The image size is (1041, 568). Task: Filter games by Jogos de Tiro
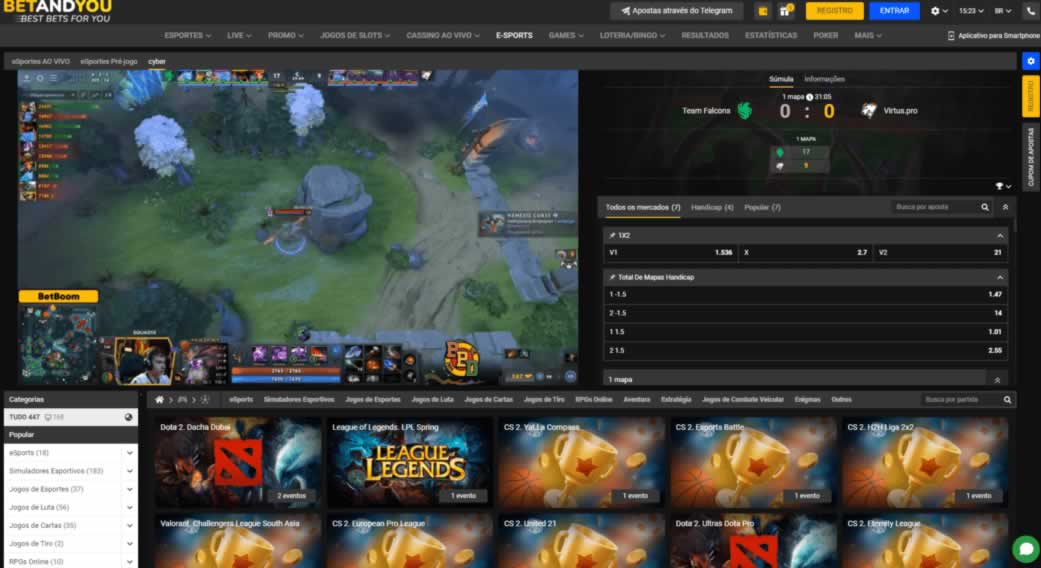tap(544, 399)
